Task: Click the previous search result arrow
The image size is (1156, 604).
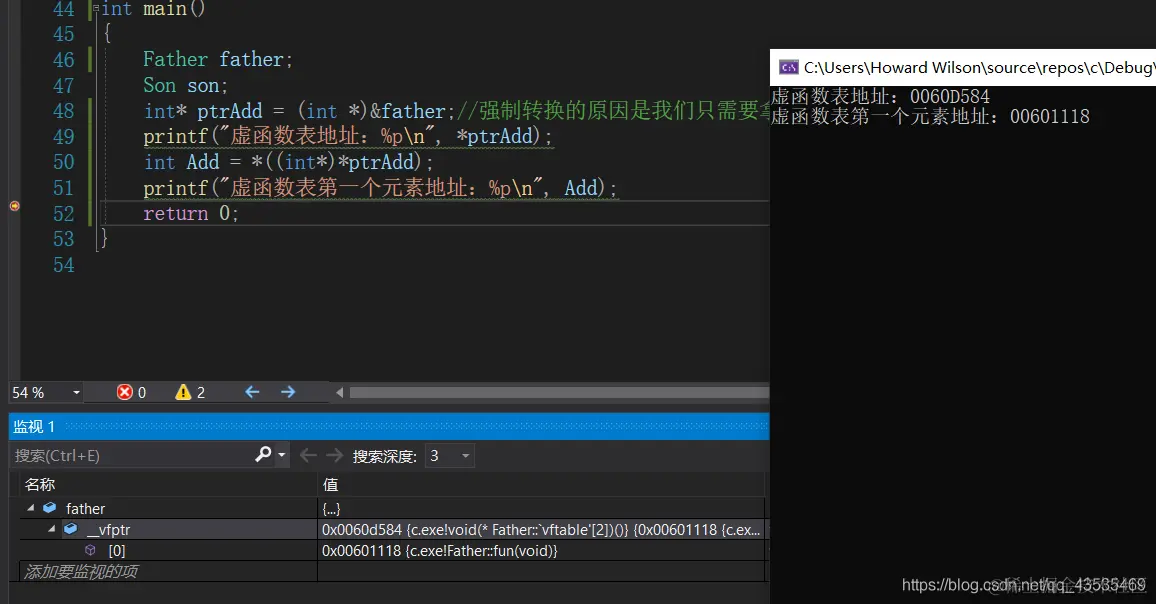Action: (308, 456)
